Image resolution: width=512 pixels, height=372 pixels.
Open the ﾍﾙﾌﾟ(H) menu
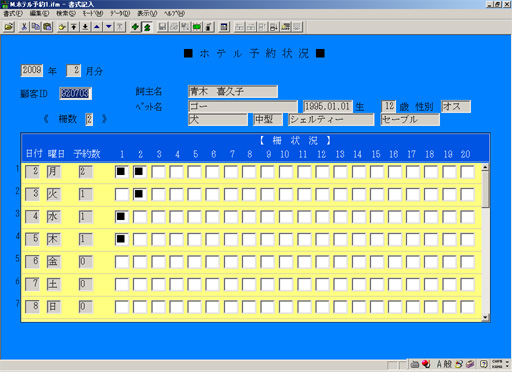(x=174, y=13)
